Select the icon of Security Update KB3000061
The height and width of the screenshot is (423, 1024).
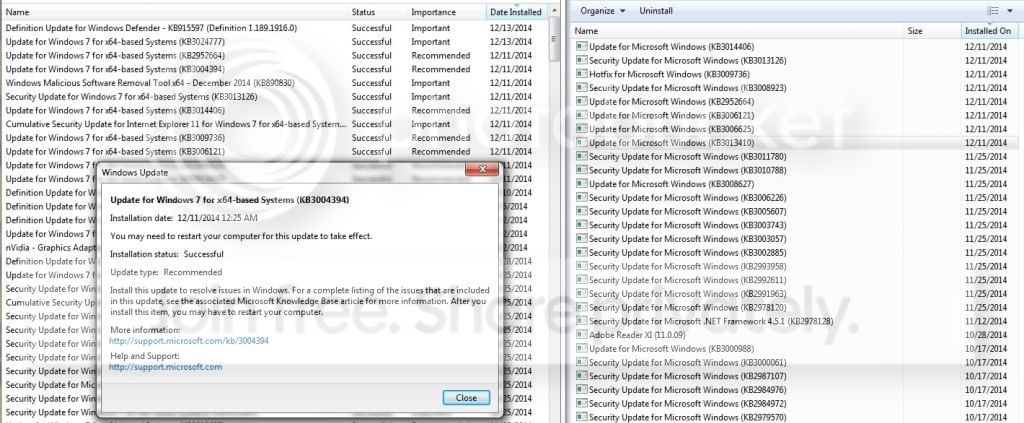[582, 362]
